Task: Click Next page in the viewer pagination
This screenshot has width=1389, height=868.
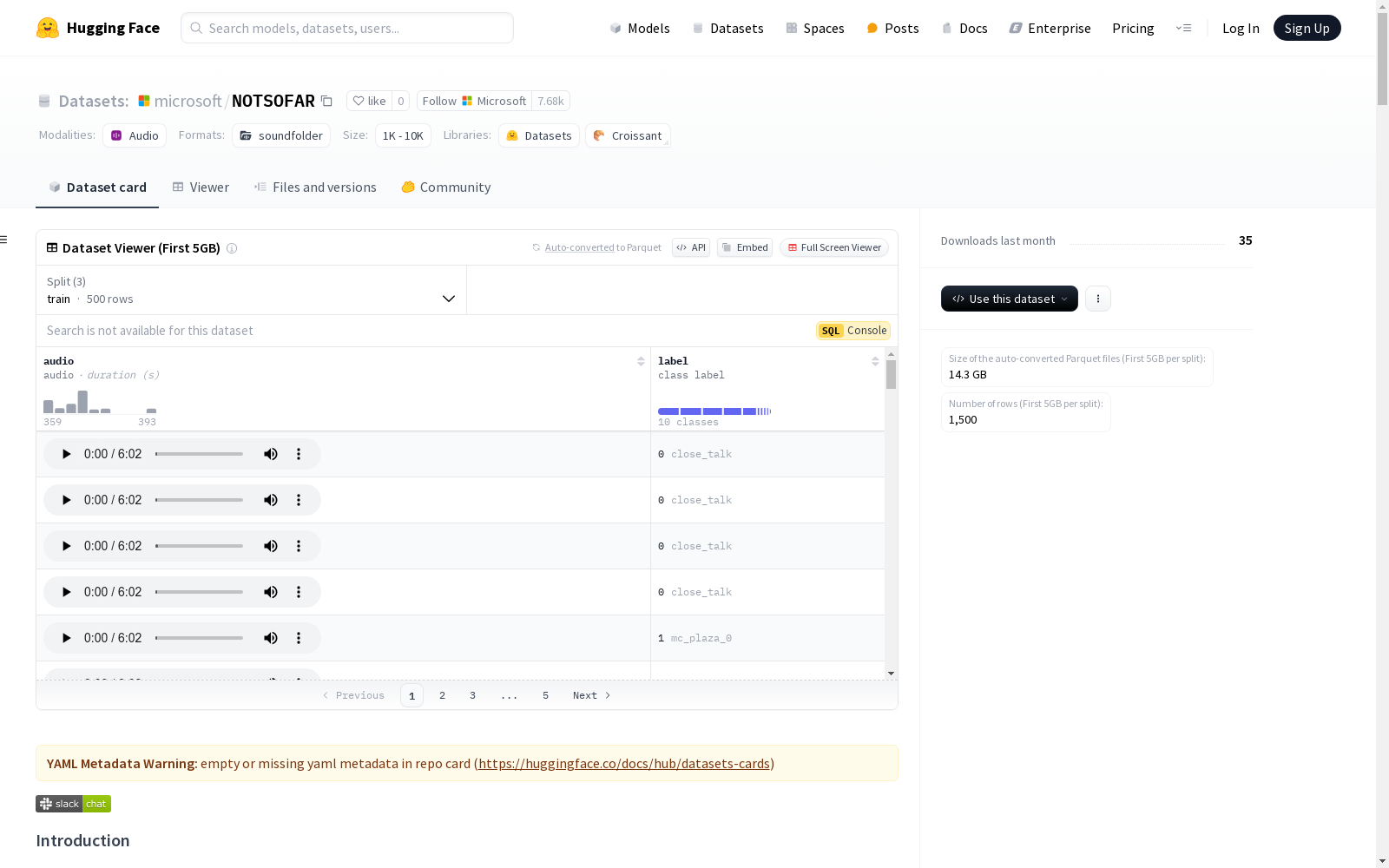Action: [592, 695]
